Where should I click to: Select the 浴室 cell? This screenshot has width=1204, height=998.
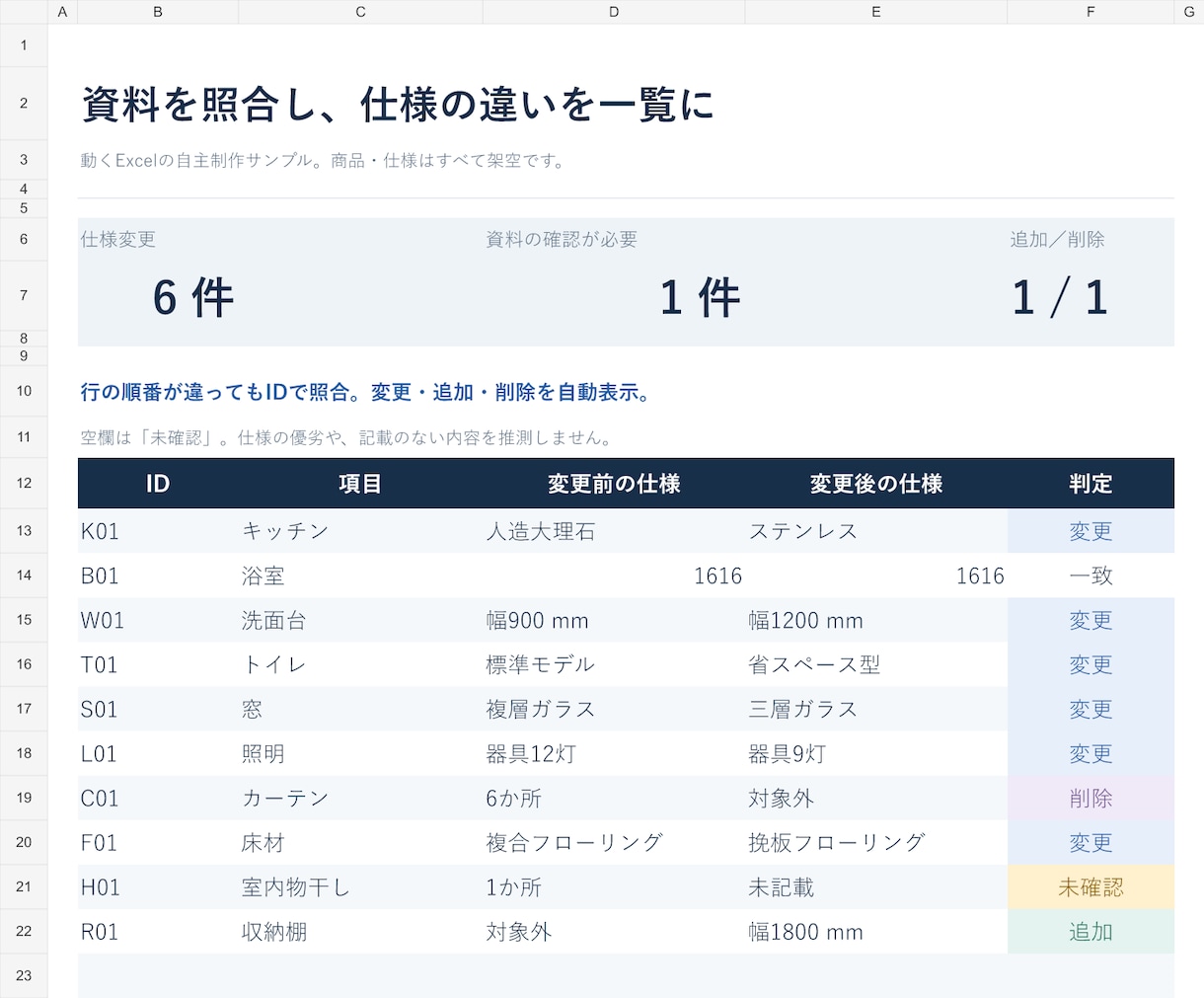[360, 576]
